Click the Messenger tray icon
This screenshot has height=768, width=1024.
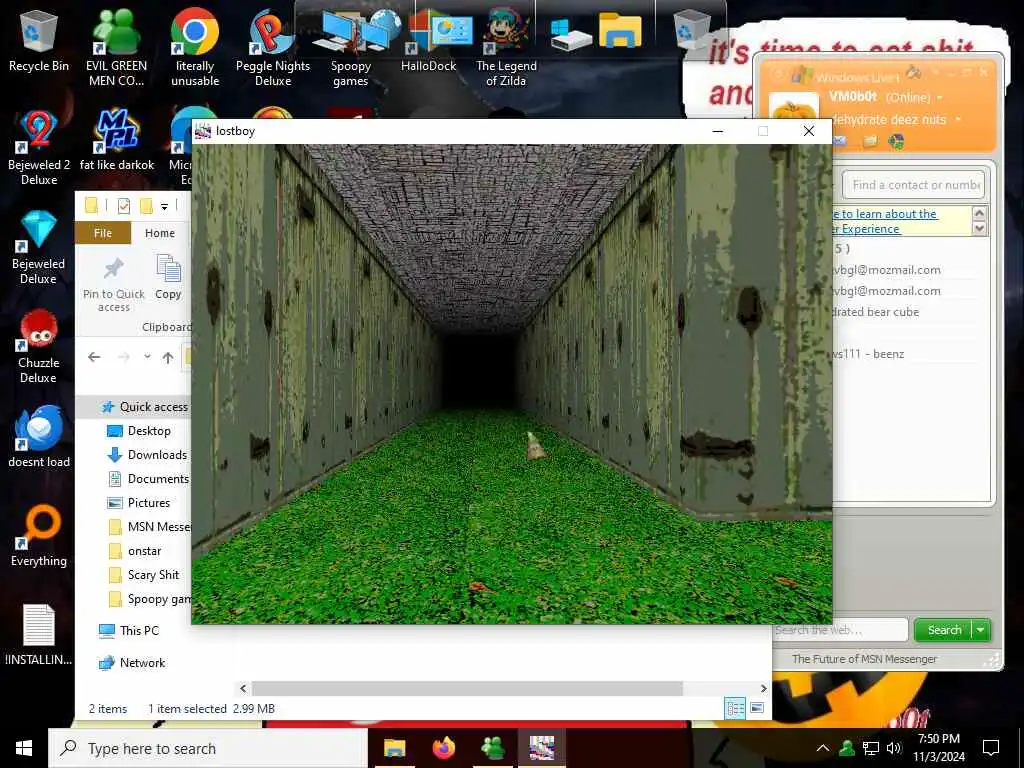(846, 748)
